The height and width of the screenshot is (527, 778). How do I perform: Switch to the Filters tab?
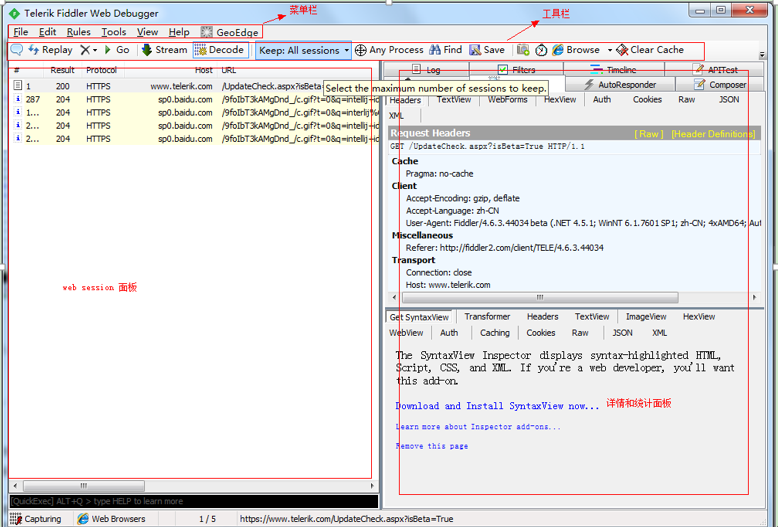point(517,69)
